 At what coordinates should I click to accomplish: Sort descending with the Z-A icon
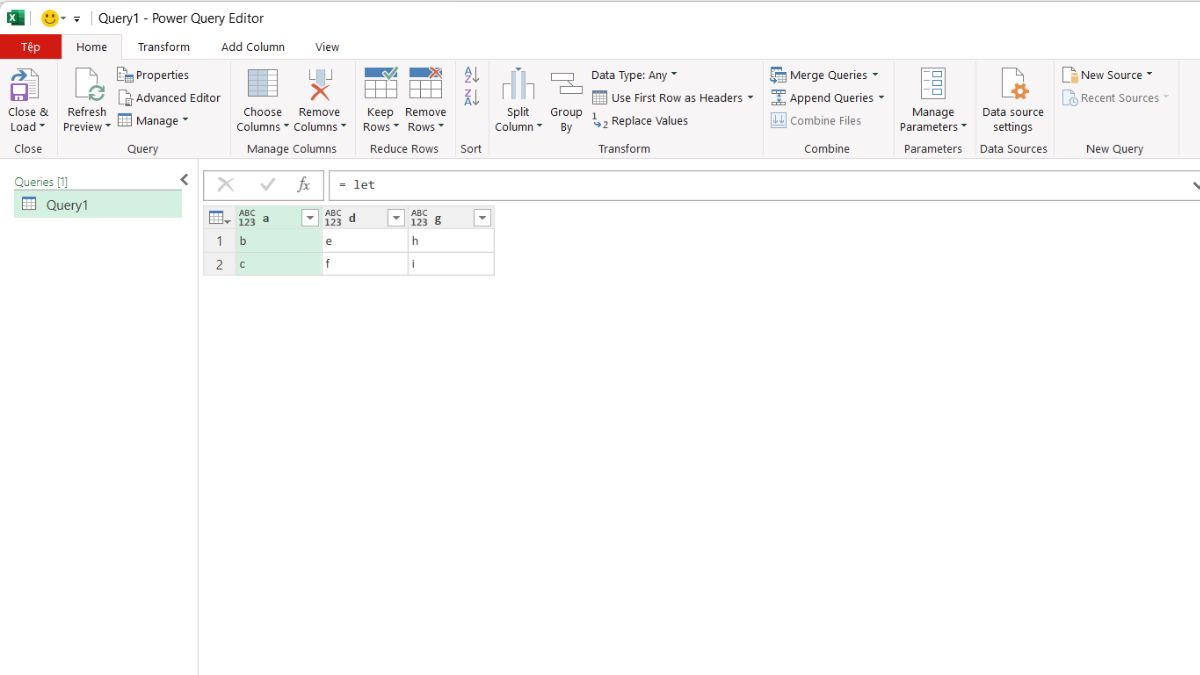click(x=472, y=98)
